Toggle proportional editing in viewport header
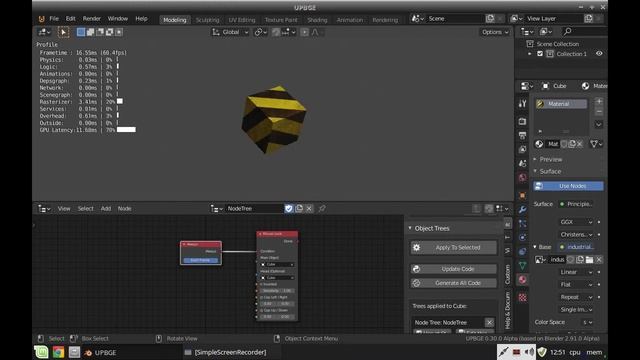The image size is (640, 360). pos(304,32)
